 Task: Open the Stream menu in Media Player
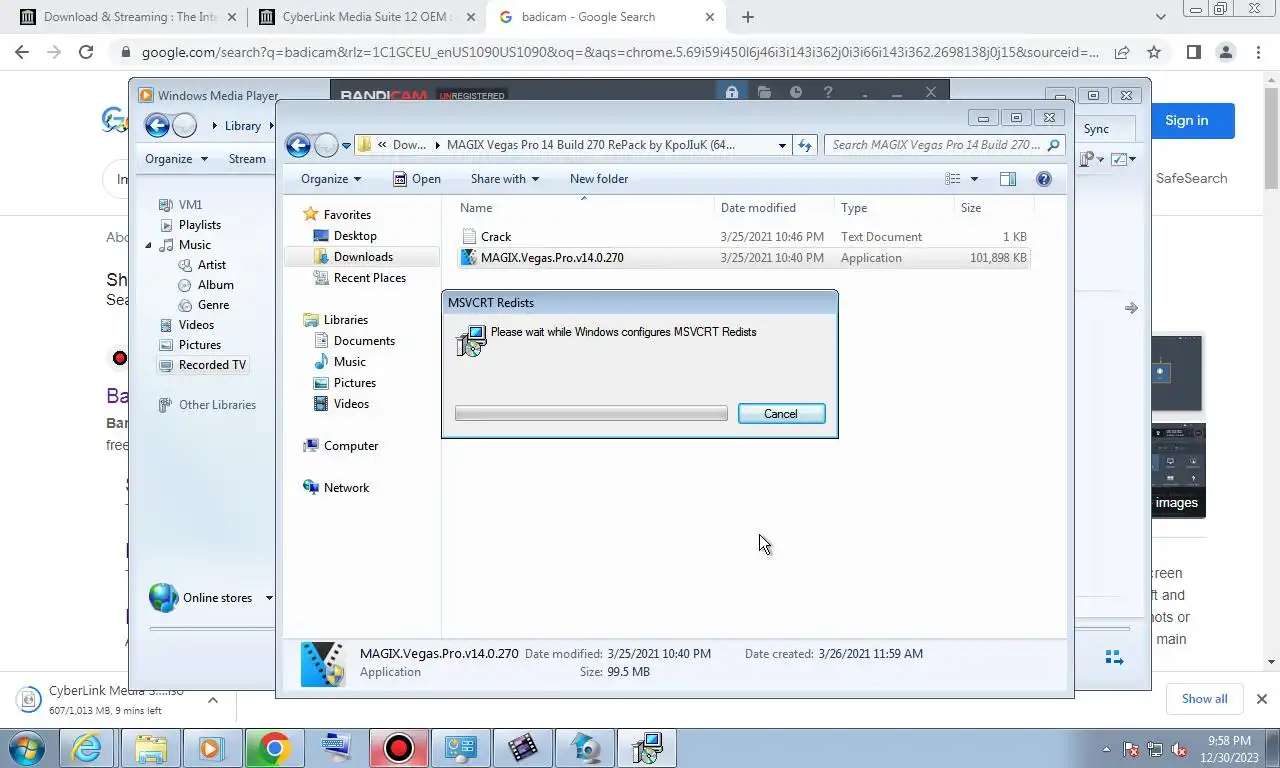click(x=247, y=159)
